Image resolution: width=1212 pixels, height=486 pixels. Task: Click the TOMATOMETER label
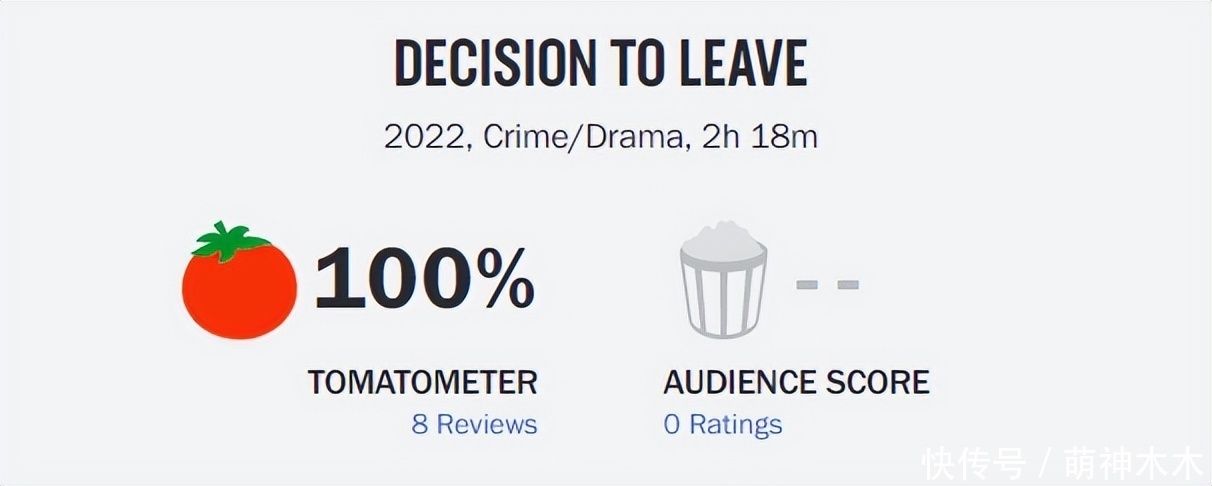tap(422, 381)
